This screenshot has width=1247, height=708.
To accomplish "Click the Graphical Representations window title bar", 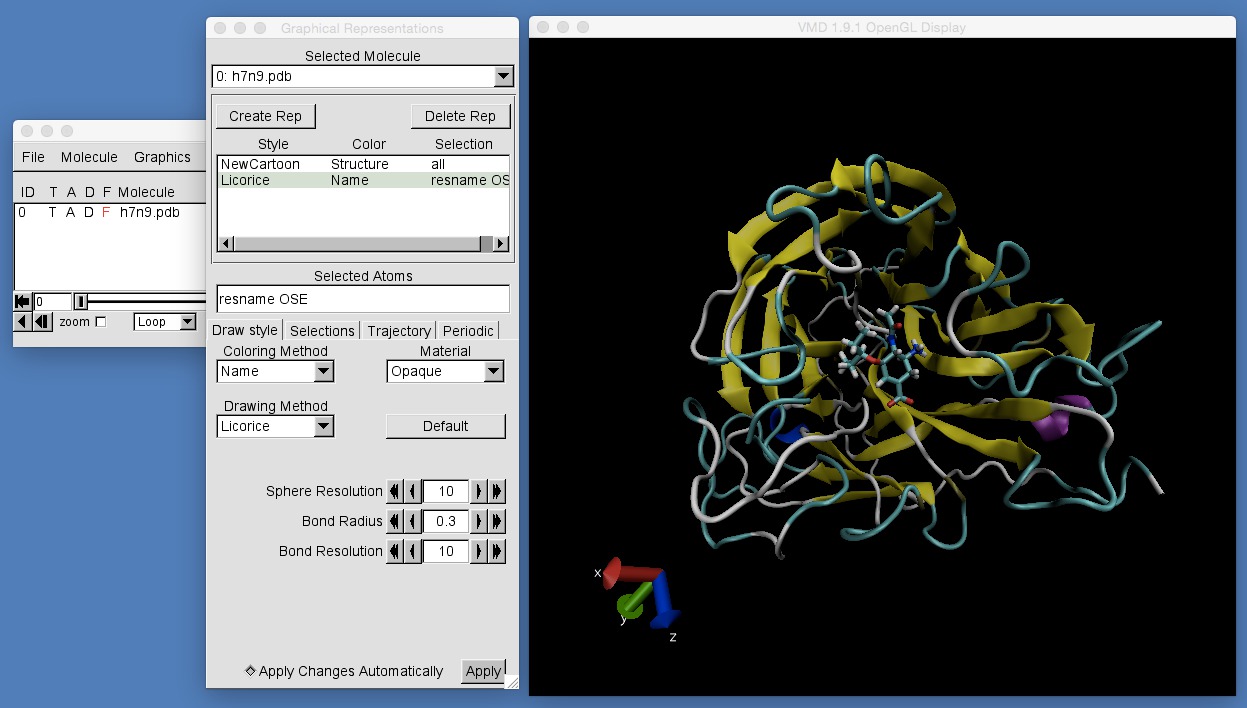I will 362,28.
